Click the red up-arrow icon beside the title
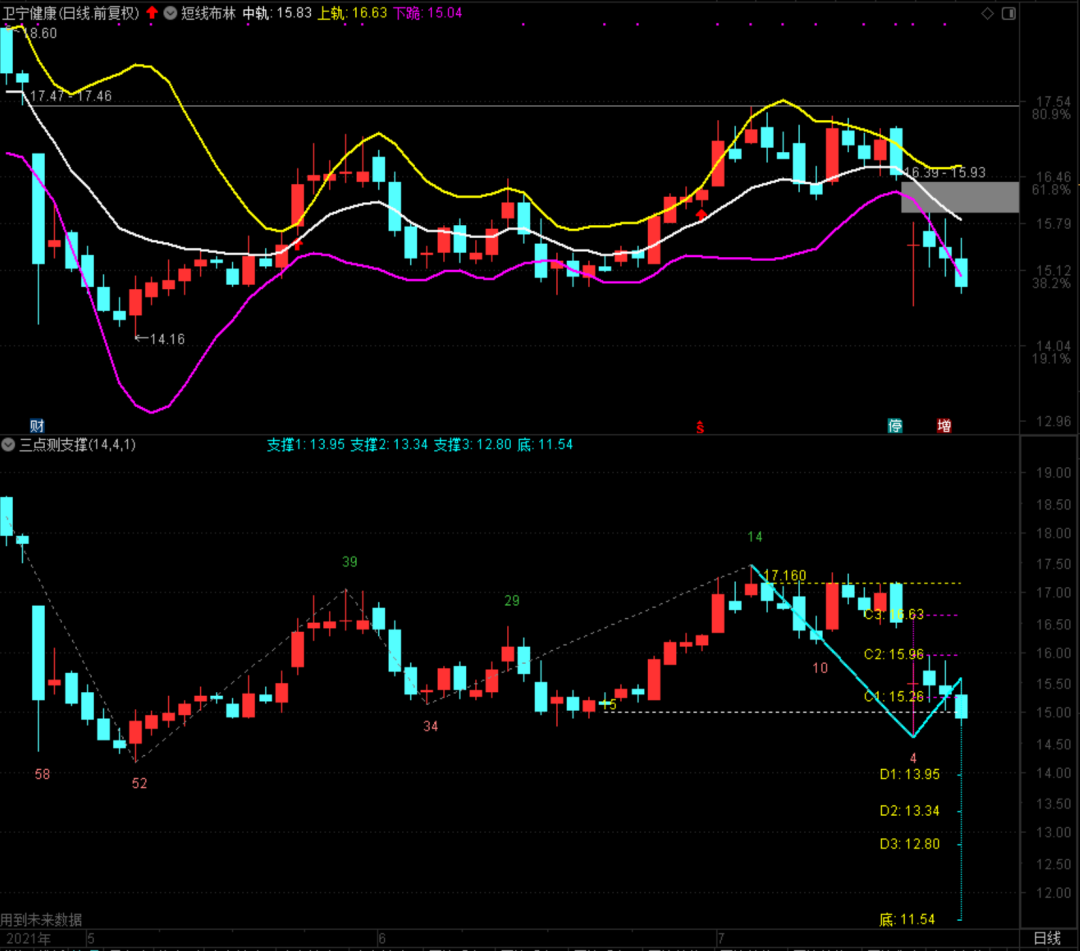Viewport: 1080px width, 951px height. point(152,12)
